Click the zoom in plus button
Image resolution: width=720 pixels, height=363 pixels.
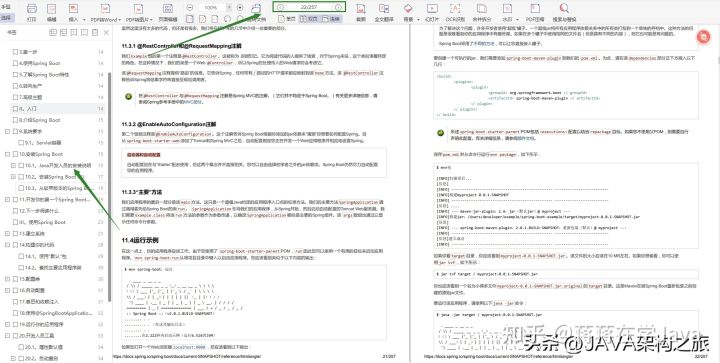pos(240,7)
